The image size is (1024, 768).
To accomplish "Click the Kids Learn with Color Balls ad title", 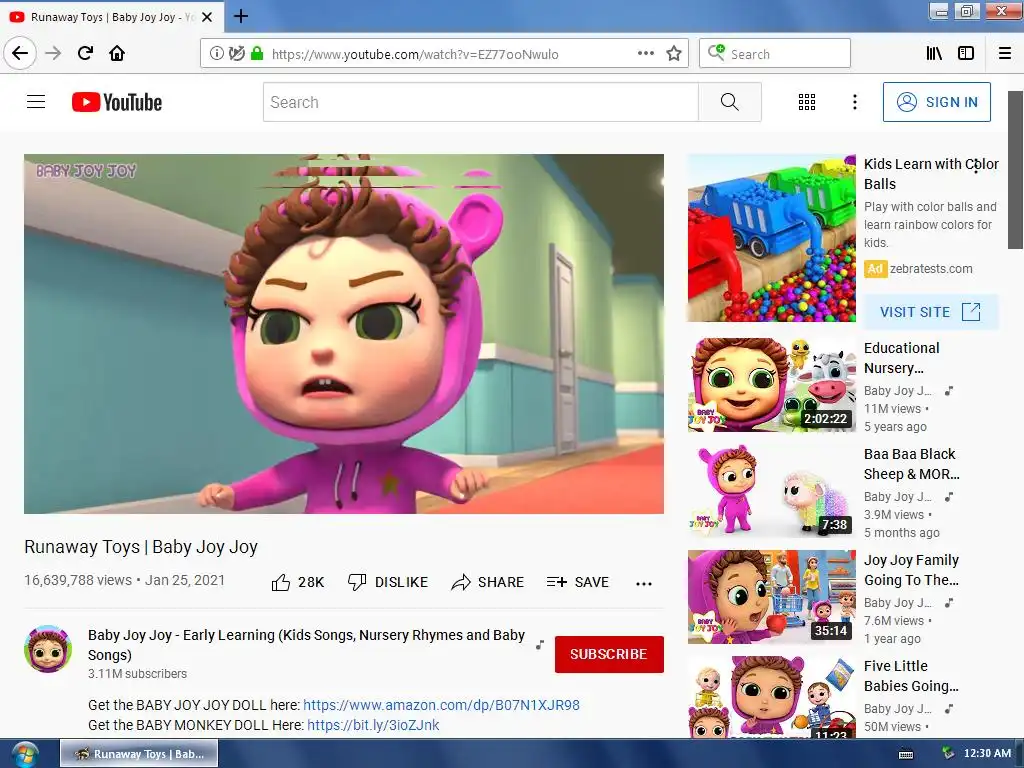I will point(931,174).
